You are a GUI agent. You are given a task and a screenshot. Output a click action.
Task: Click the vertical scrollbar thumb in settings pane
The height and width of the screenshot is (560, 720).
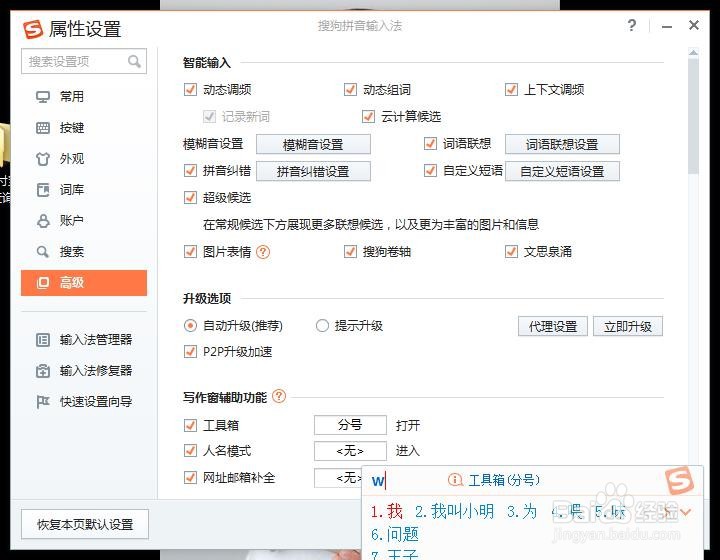pyautogui.click(x=693, y=116)
